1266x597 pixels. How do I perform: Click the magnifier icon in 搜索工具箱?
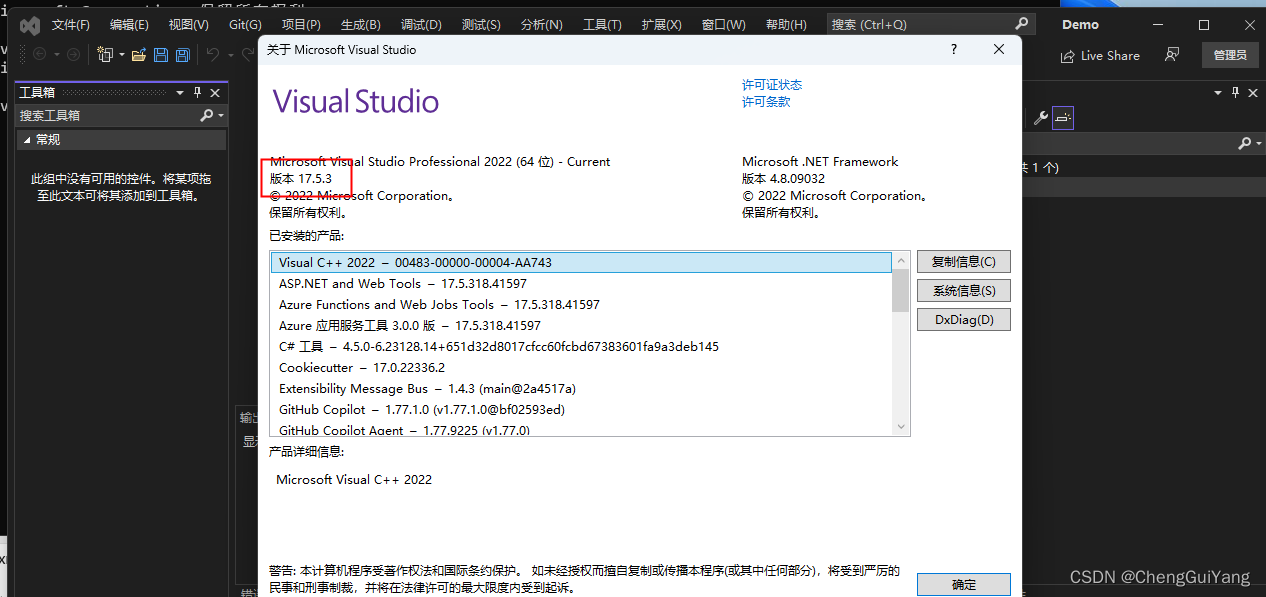(x=207, y=116)
